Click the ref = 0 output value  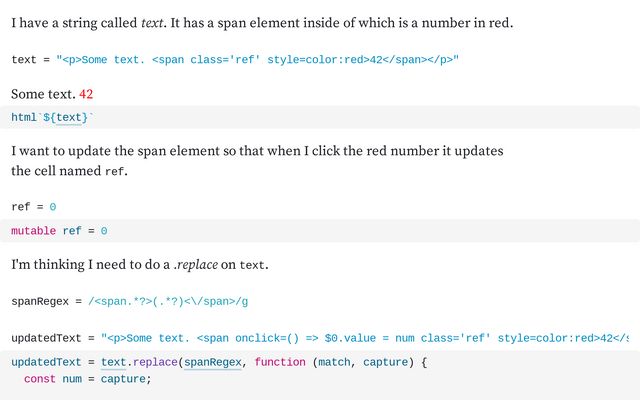click(53, 207)
